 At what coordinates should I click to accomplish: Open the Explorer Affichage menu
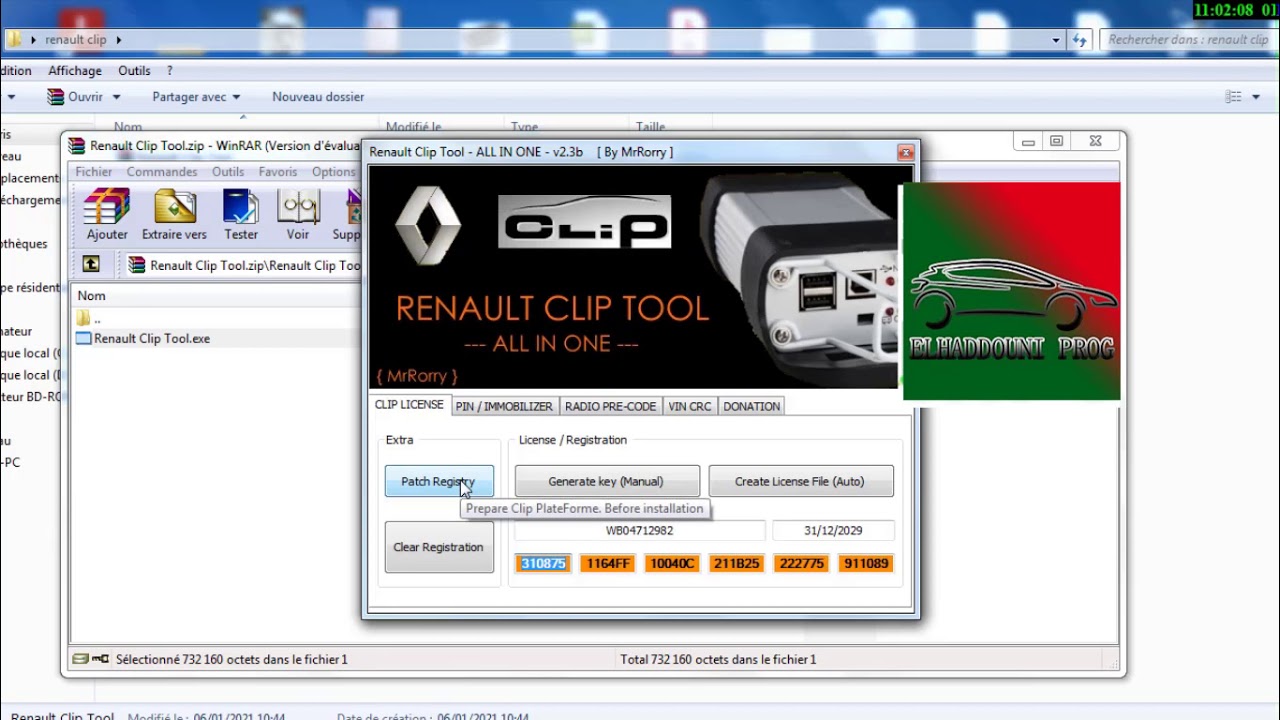[x=75, y=71]
